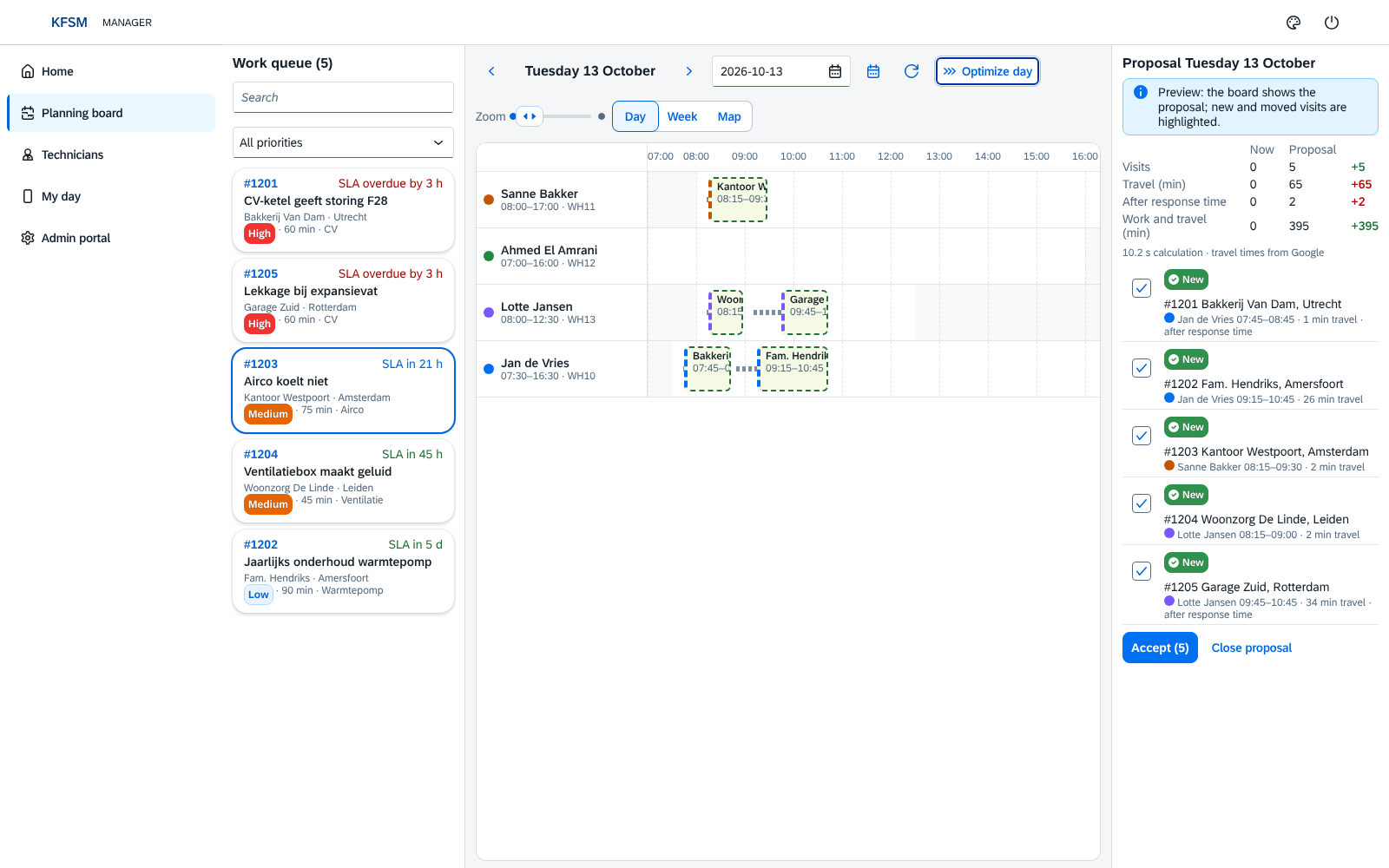1389x868 pixels.
Task: Switch to Week view tab
Action: coord(682,116)
